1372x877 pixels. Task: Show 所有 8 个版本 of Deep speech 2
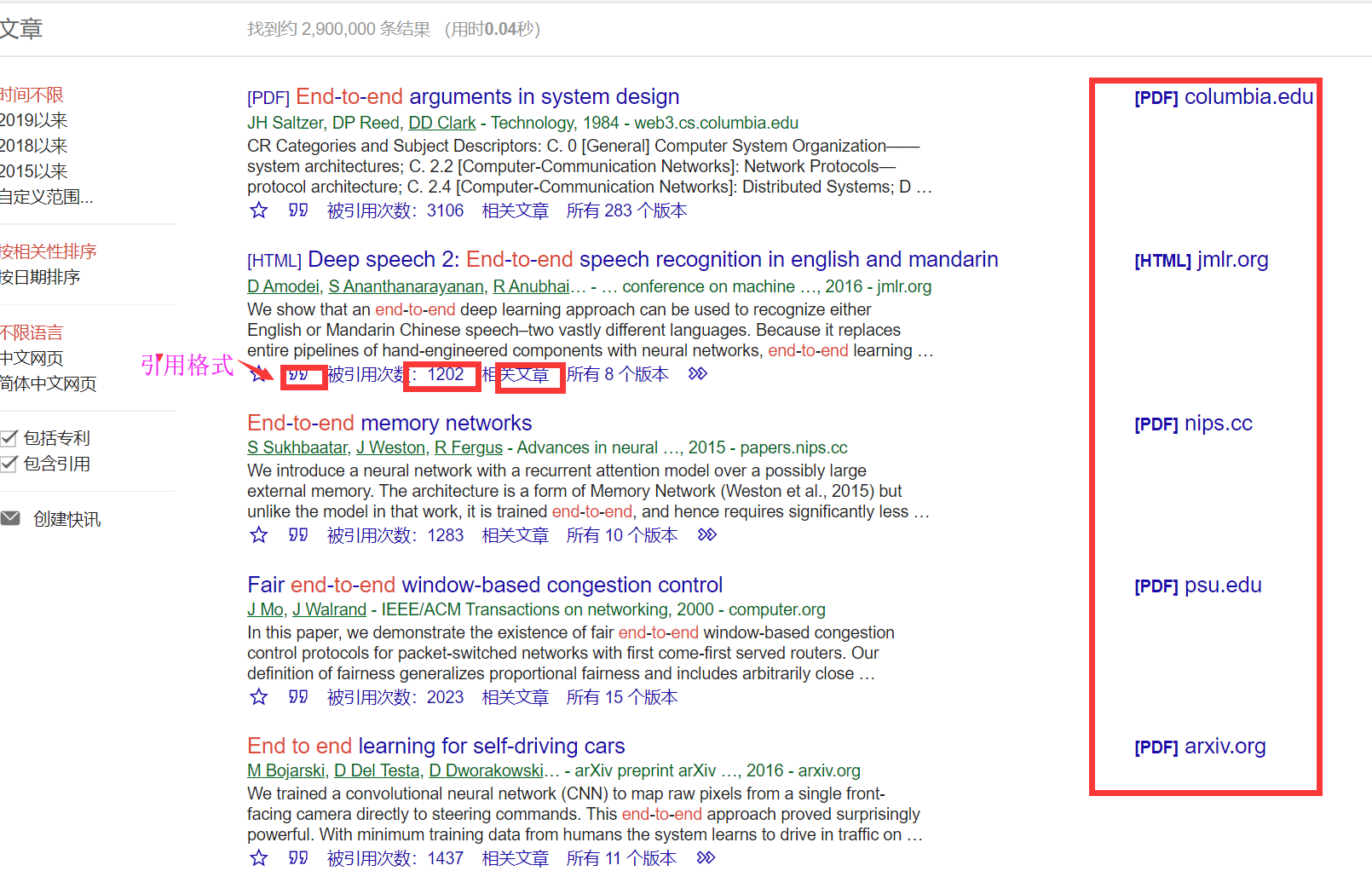tap(617, 374)
